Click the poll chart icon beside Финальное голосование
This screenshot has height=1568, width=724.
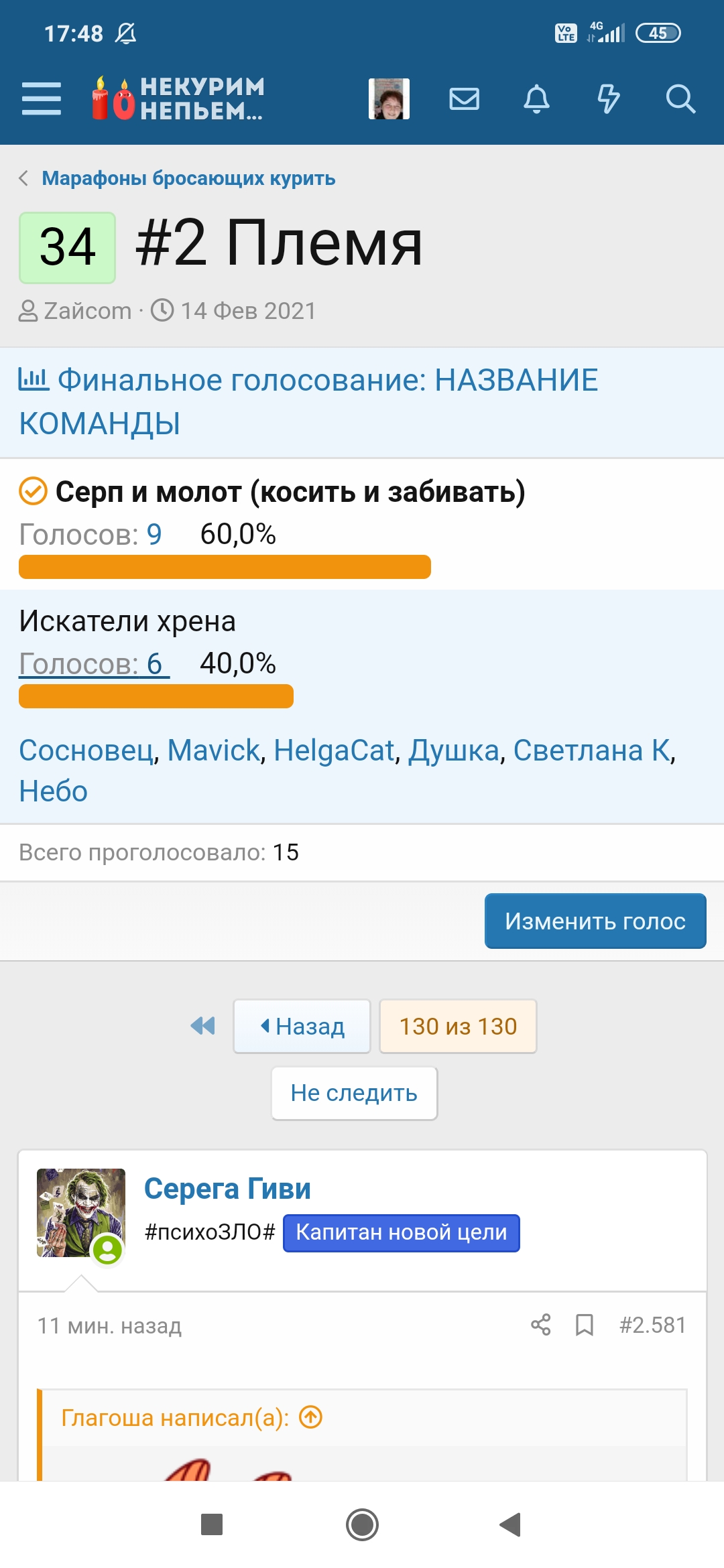click(32, 380)
